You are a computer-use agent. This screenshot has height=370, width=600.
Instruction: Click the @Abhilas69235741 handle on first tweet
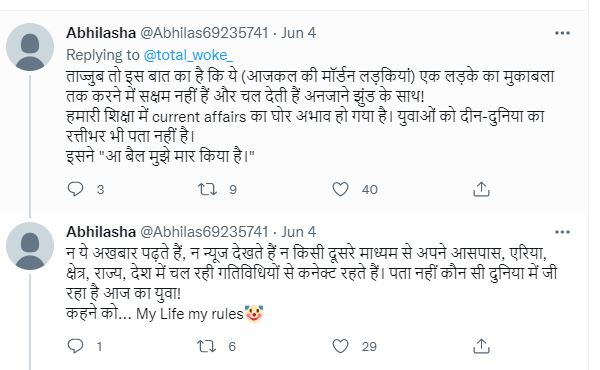click(204, 33)
